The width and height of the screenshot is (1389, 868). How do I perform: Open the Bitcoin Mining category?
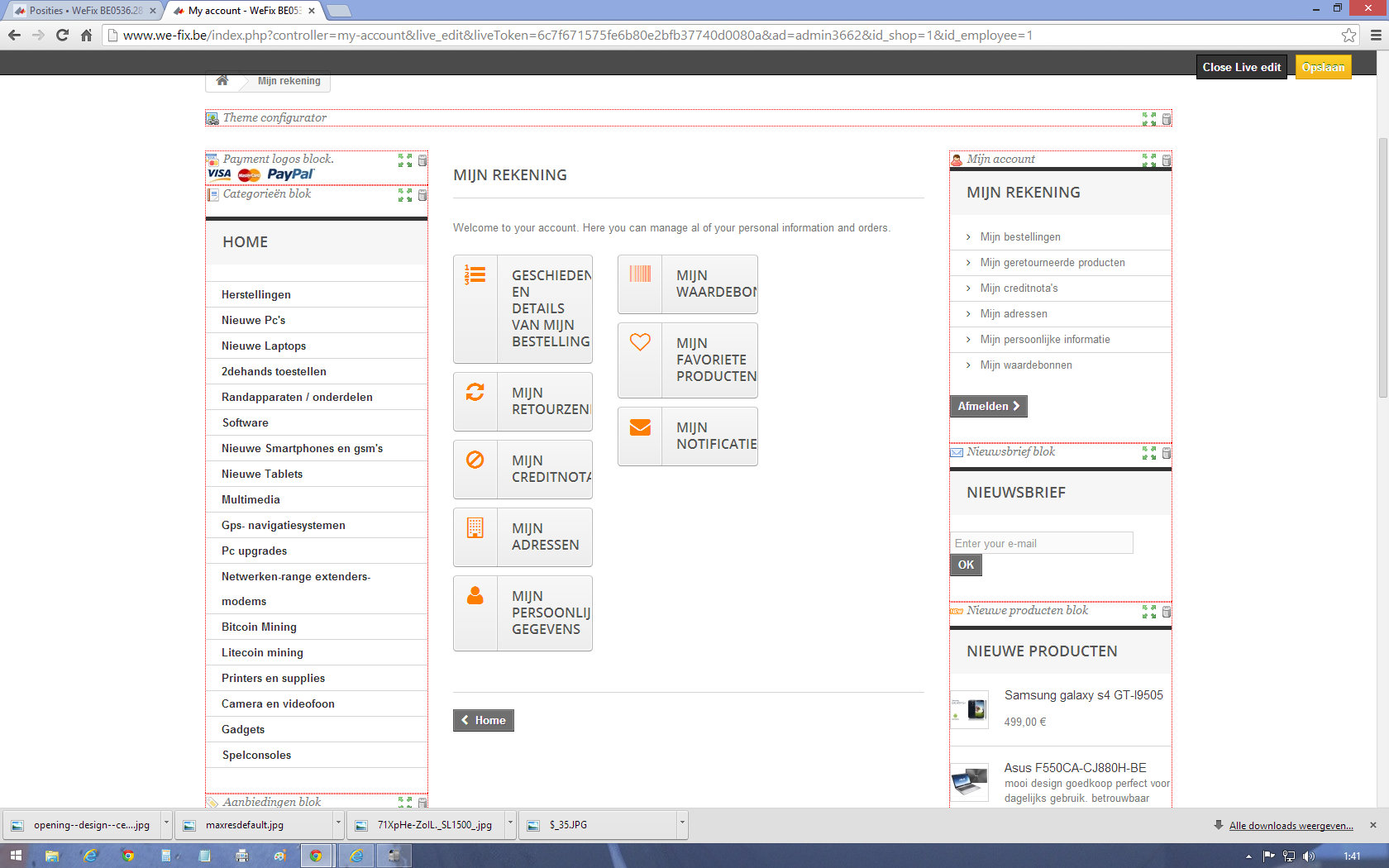coord(259,627)
